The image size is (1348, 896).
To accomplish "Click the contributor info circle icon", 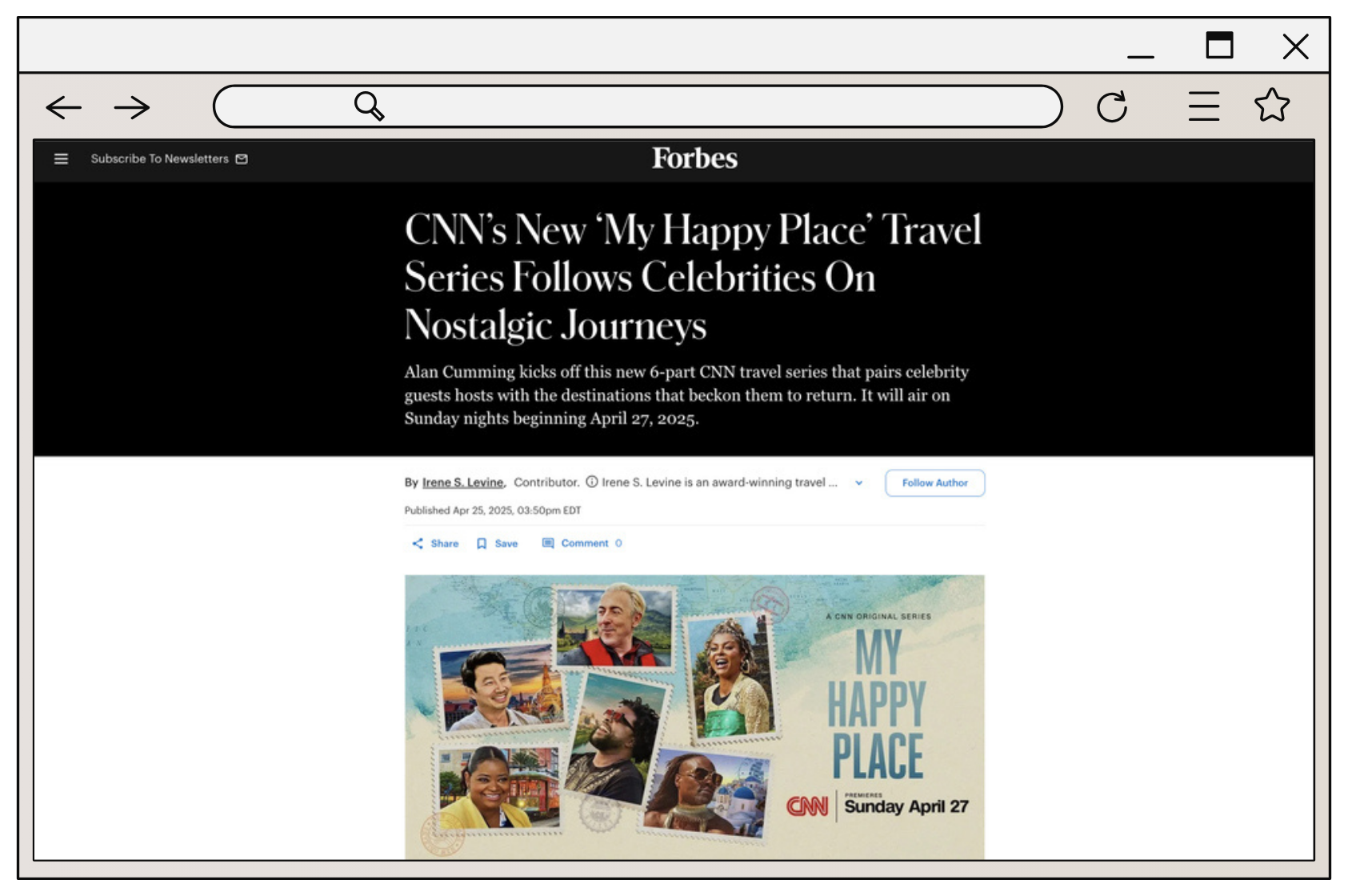I will pyautogui.click(x=591, y=482).
